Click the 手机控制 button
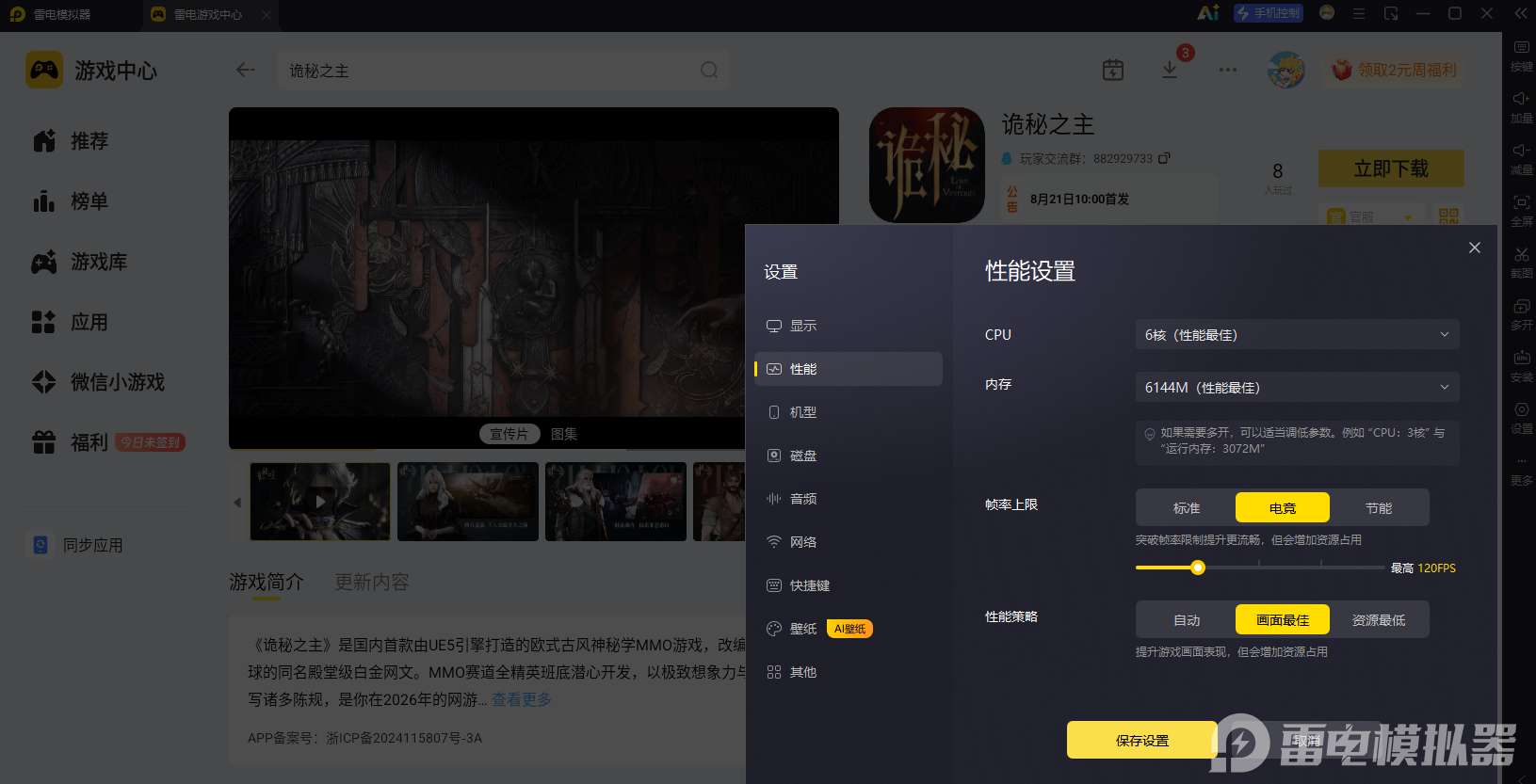The image size is (1536, 784). tap(1269, 13)
